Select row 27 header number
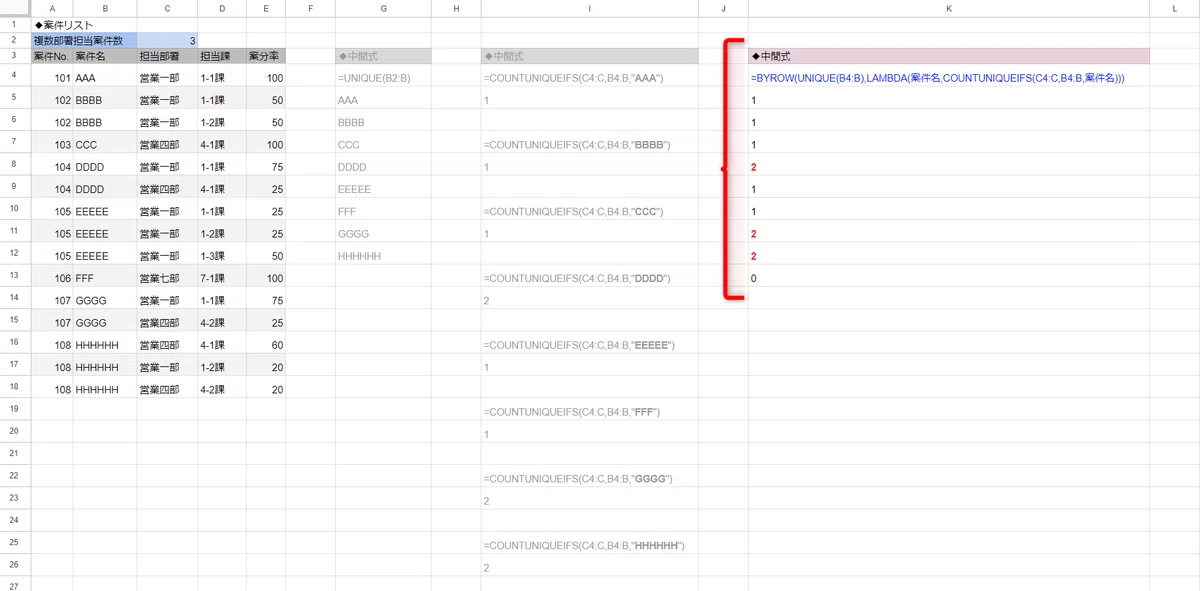 click(15, 585)
